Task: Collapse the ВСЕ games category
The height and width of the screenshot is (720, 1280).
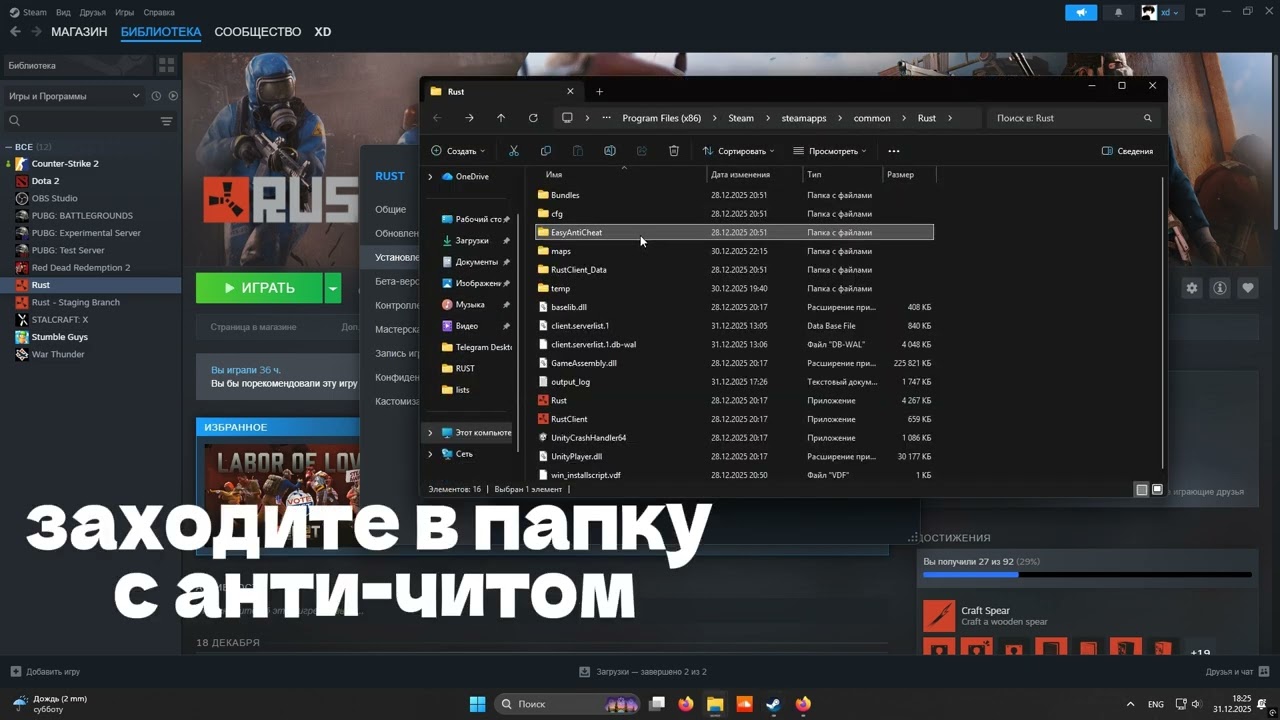Action: [x=8, y=147]
